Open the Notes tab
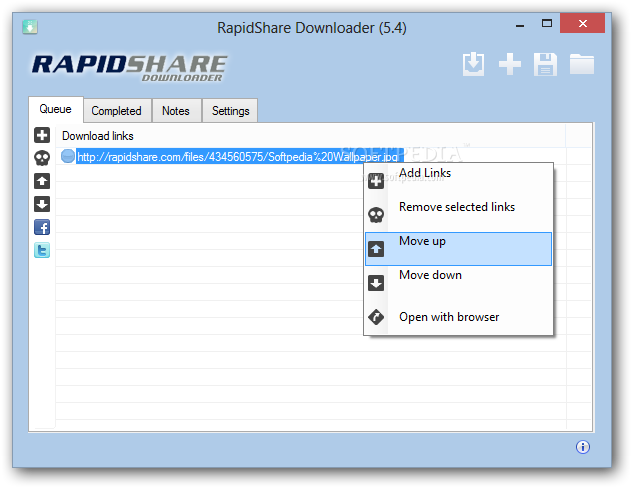 [176, 110]
